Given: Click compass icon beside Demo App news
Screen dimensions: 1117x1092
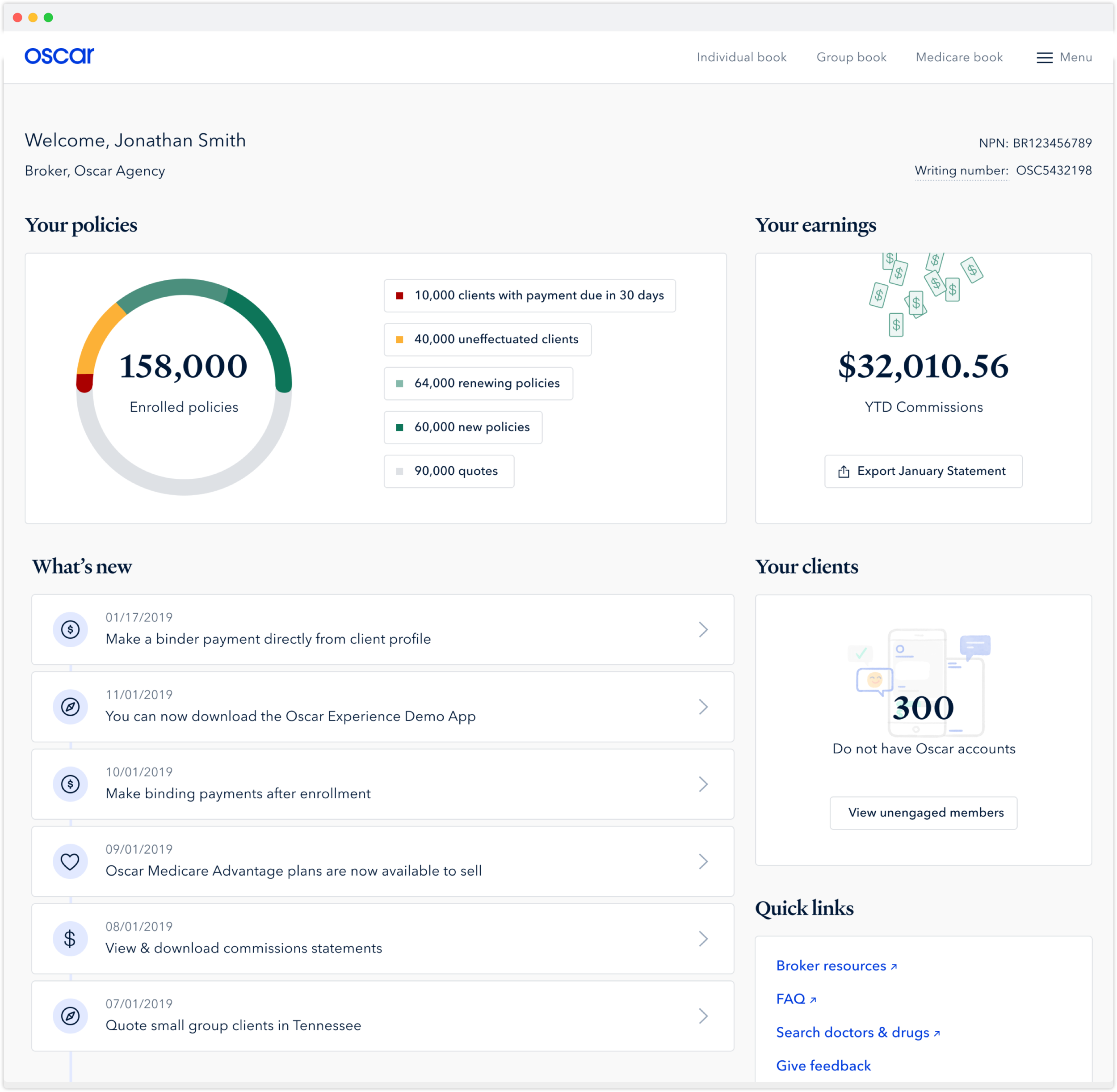Looking at the screenshot, I should point(71,707).
